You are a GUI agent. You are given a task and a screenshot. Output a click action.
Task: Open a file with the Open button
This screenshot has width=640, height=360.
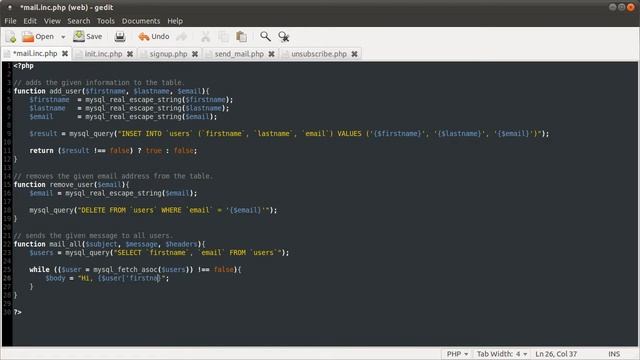[x=38, y=37]
